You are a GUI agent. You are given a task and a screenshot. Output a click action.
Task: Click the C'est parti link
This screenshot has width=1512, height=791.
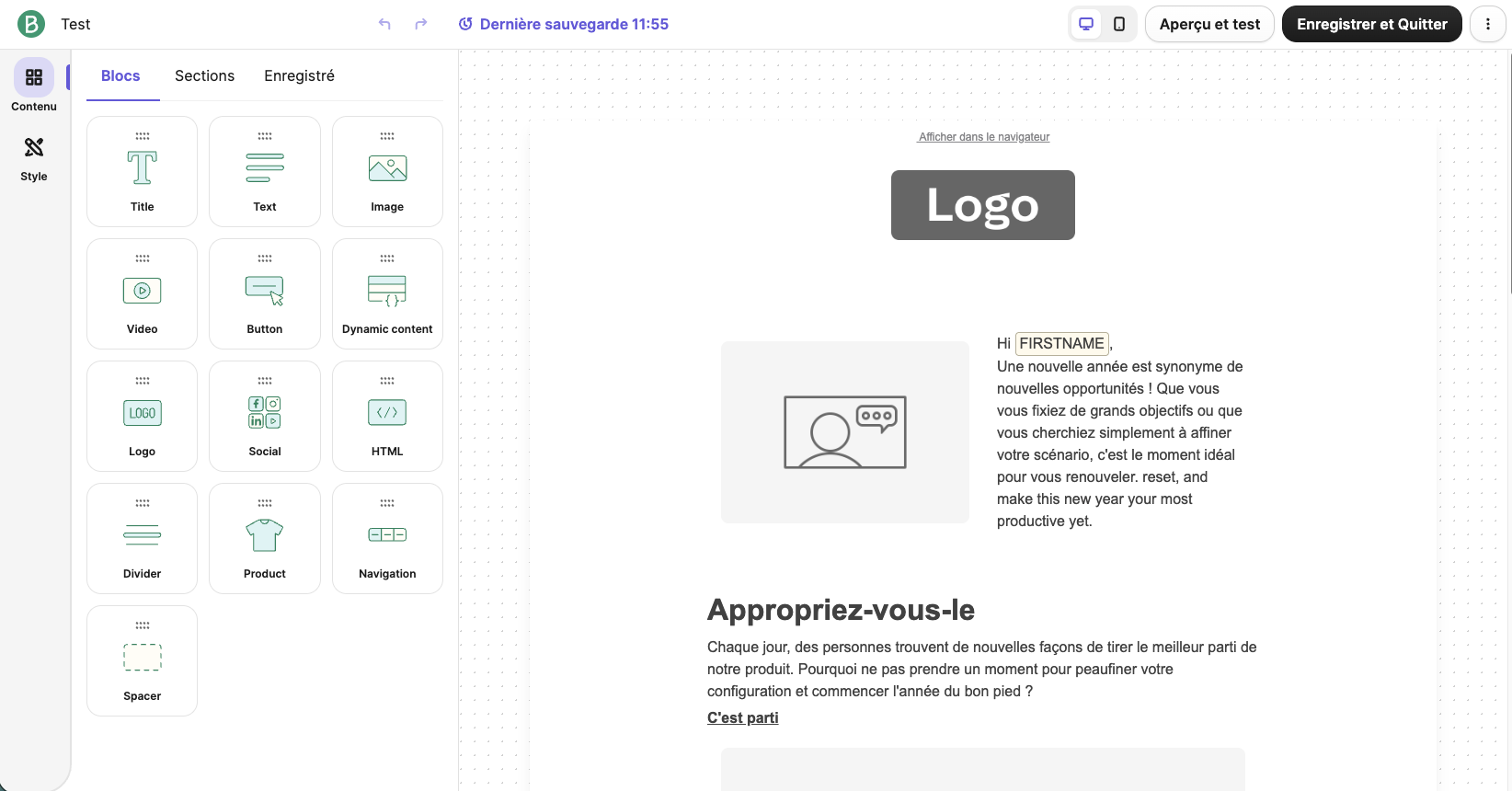pyautogui.click(x=743, y=717)
